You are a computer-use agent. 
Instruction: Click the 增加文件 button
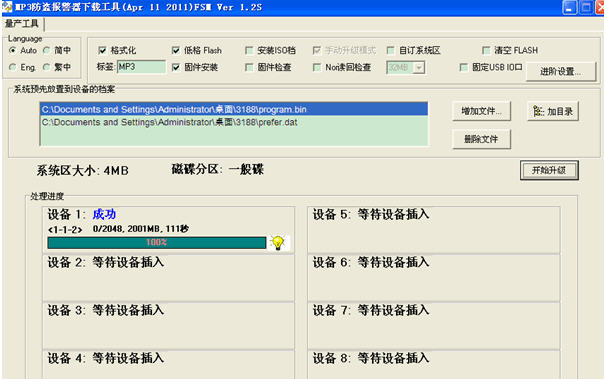tap(482, 111)
